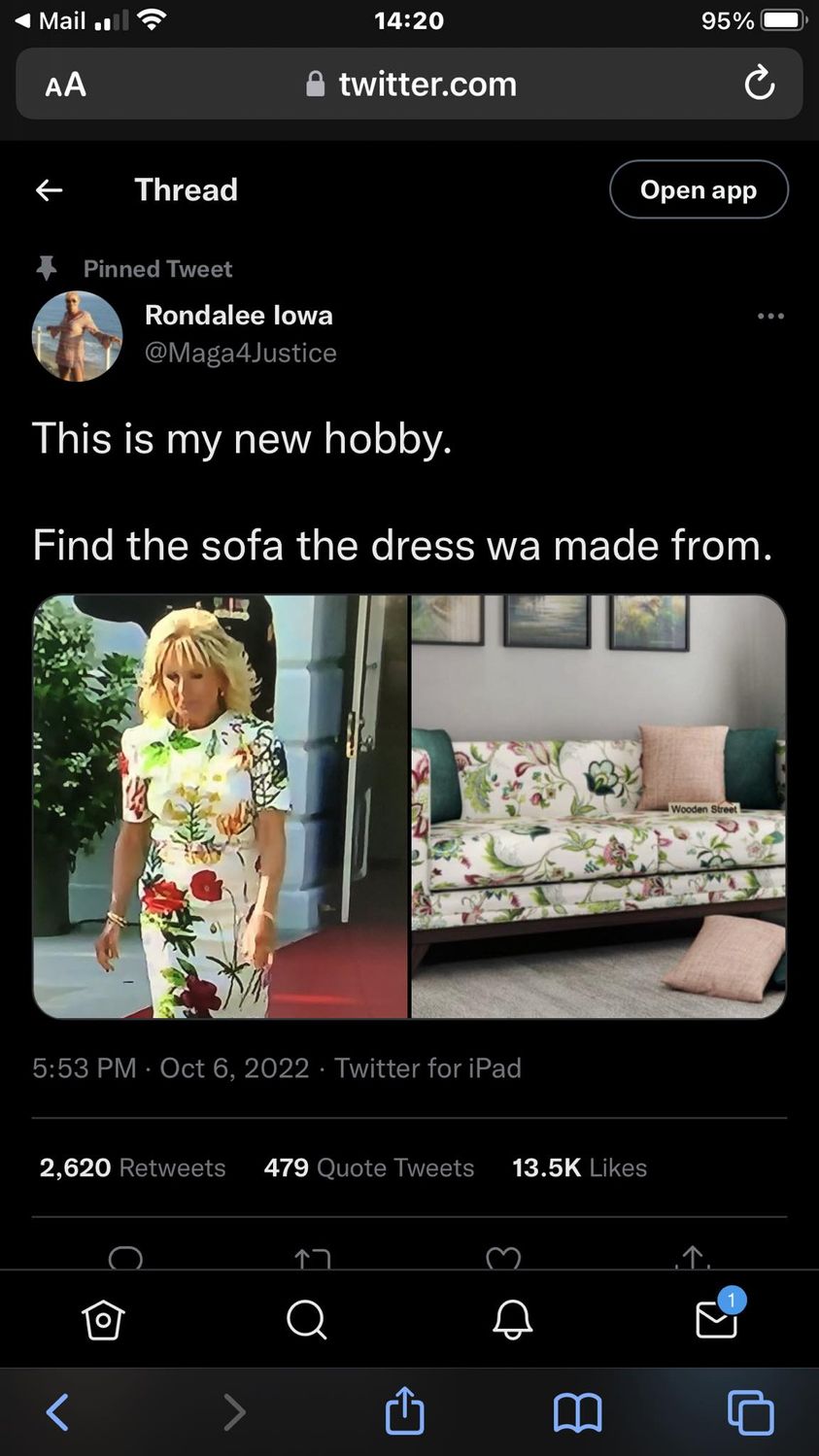Tap the Open app button
The height and width of the screenshot is (1456, 819).
pos(699,189)
